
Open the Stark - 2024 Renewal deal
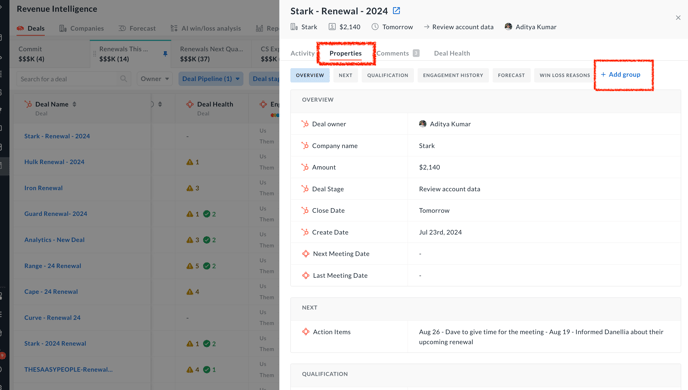pos(55,343)
